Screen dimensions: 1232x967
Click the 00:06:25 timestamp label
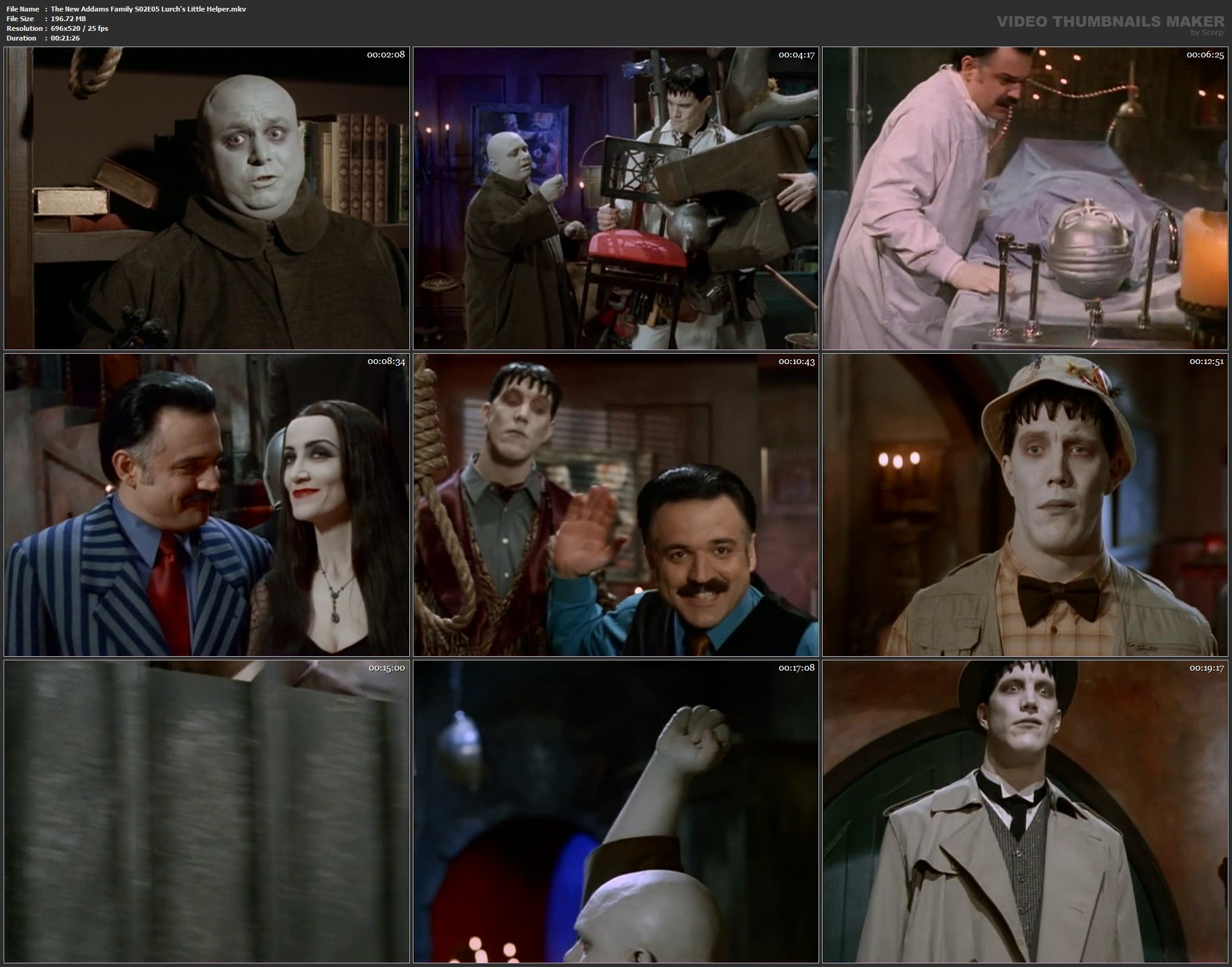(x=1205, y=54)
